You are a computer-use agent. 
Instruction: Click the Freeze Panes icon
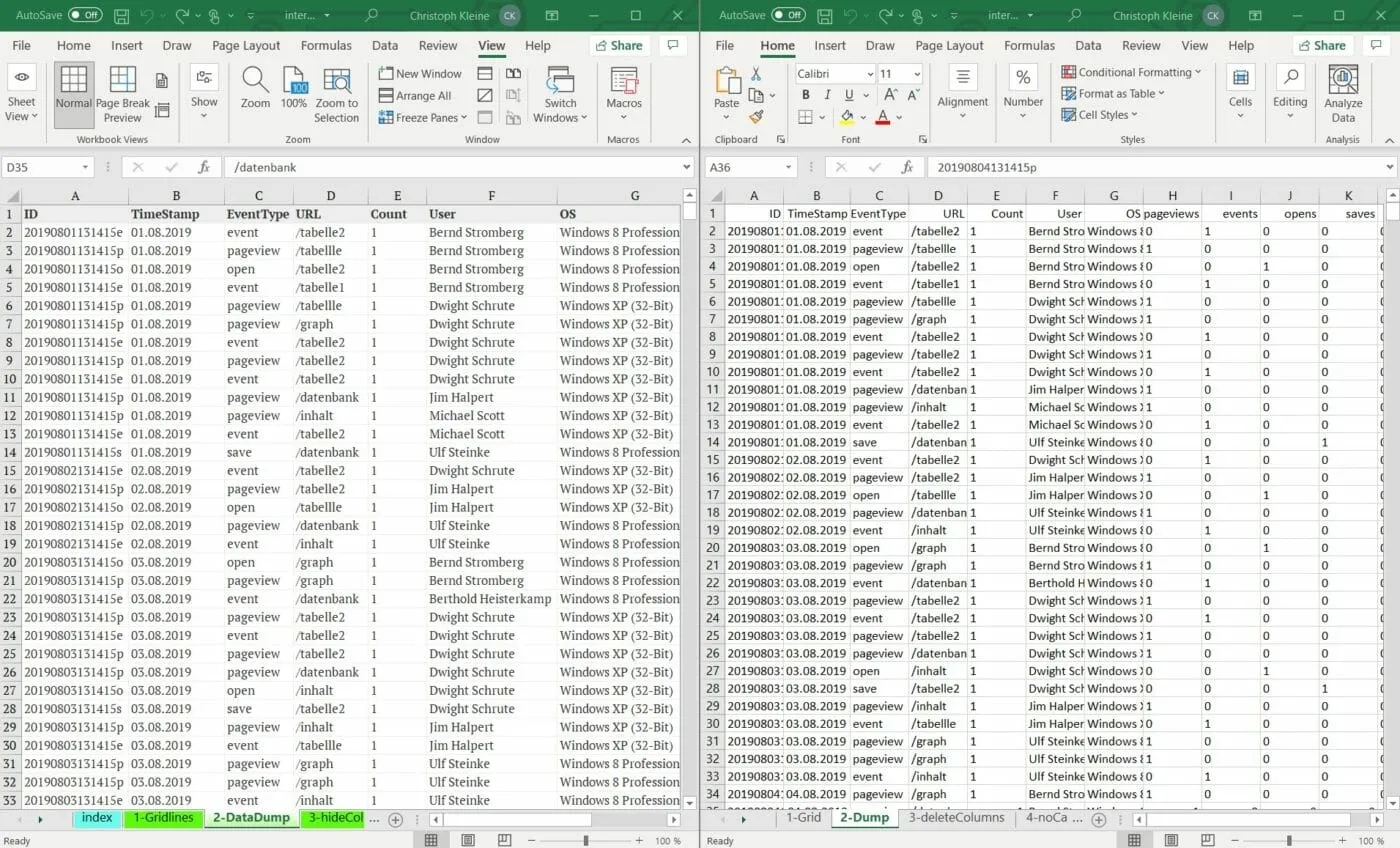coord(387,117)
